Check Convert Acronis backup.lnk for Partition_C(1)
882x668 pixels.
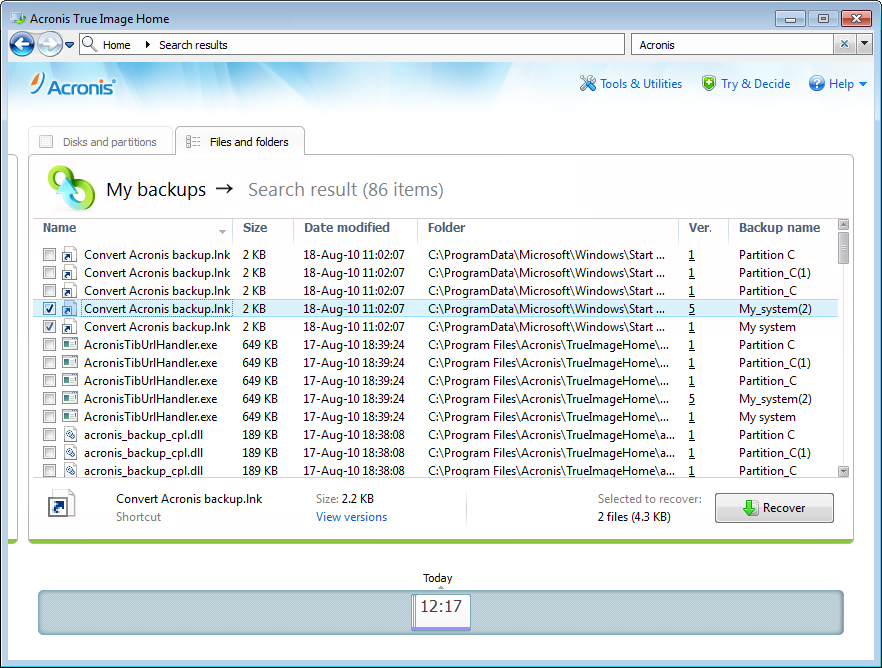click(x=50, y=273)
